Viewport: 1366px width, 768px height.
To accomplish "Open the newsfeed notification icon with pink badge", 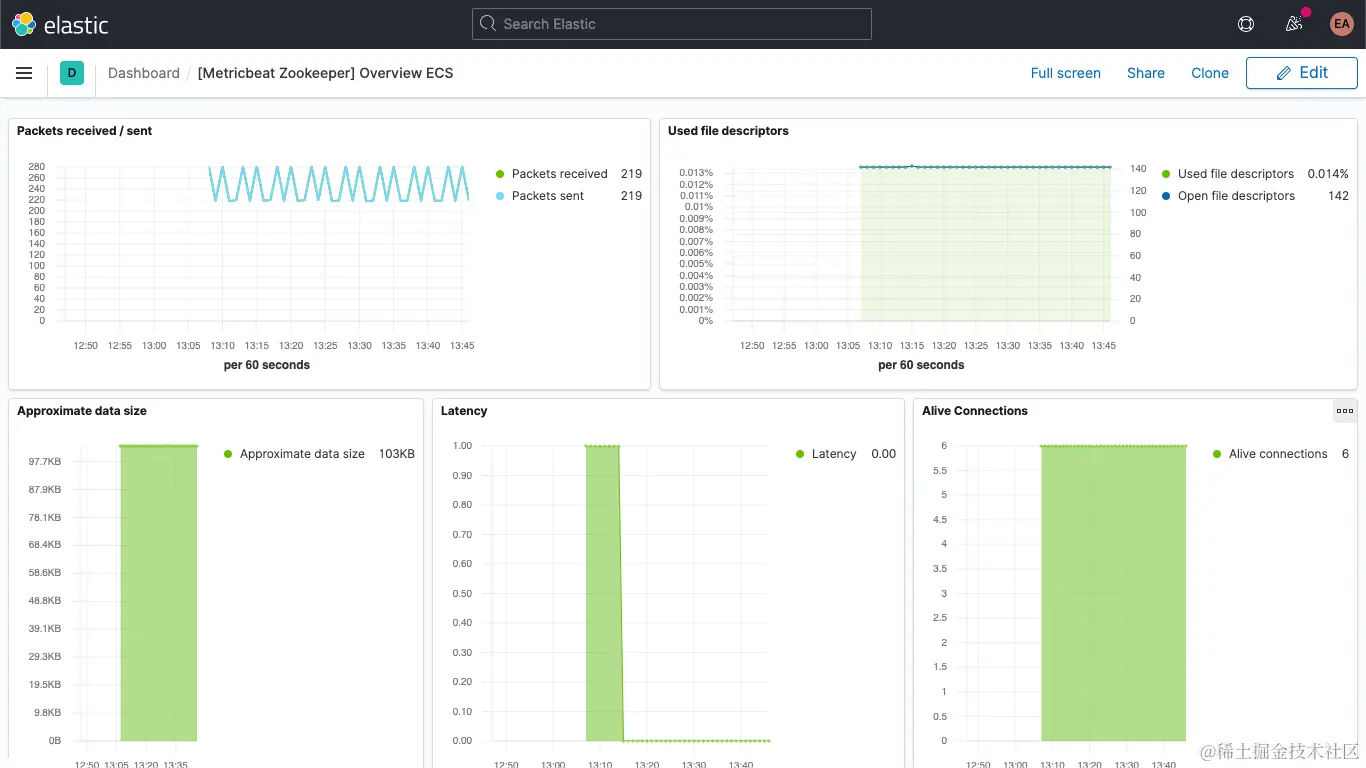I will click(1293, 23).
